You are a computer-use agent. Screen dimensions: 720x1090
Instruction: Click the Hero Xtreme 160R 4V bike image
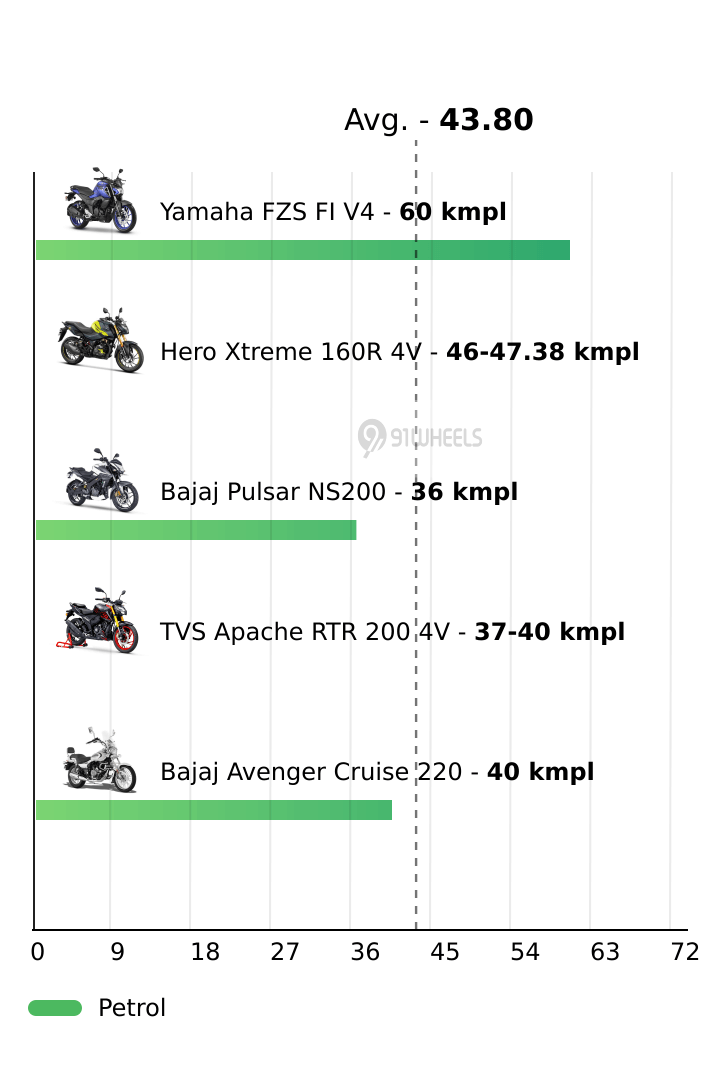[100, 341]
